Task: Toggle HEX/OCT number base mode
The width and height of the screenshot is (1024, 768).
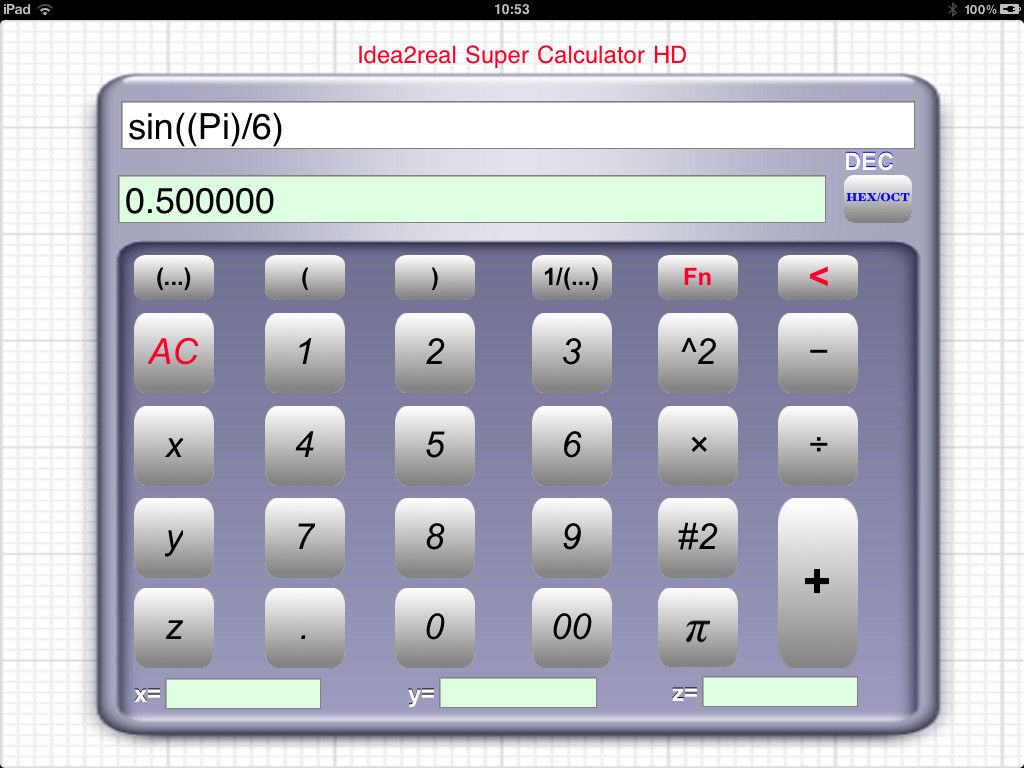Action: pos(877,199)
